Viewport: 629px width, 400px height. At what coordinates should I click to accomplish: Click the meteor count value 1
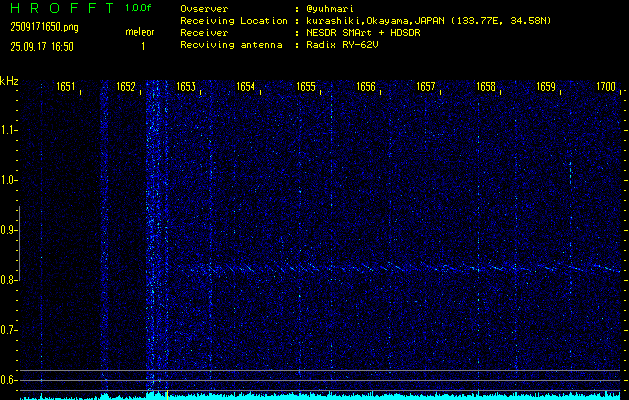click(143, 47)
